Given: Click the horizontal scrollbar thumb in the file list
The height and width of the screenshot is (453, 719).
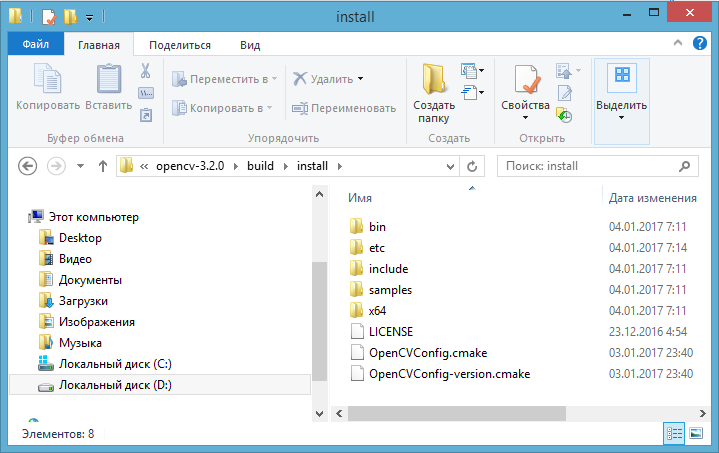Looking at the screenshot, I should pos(457,414).
